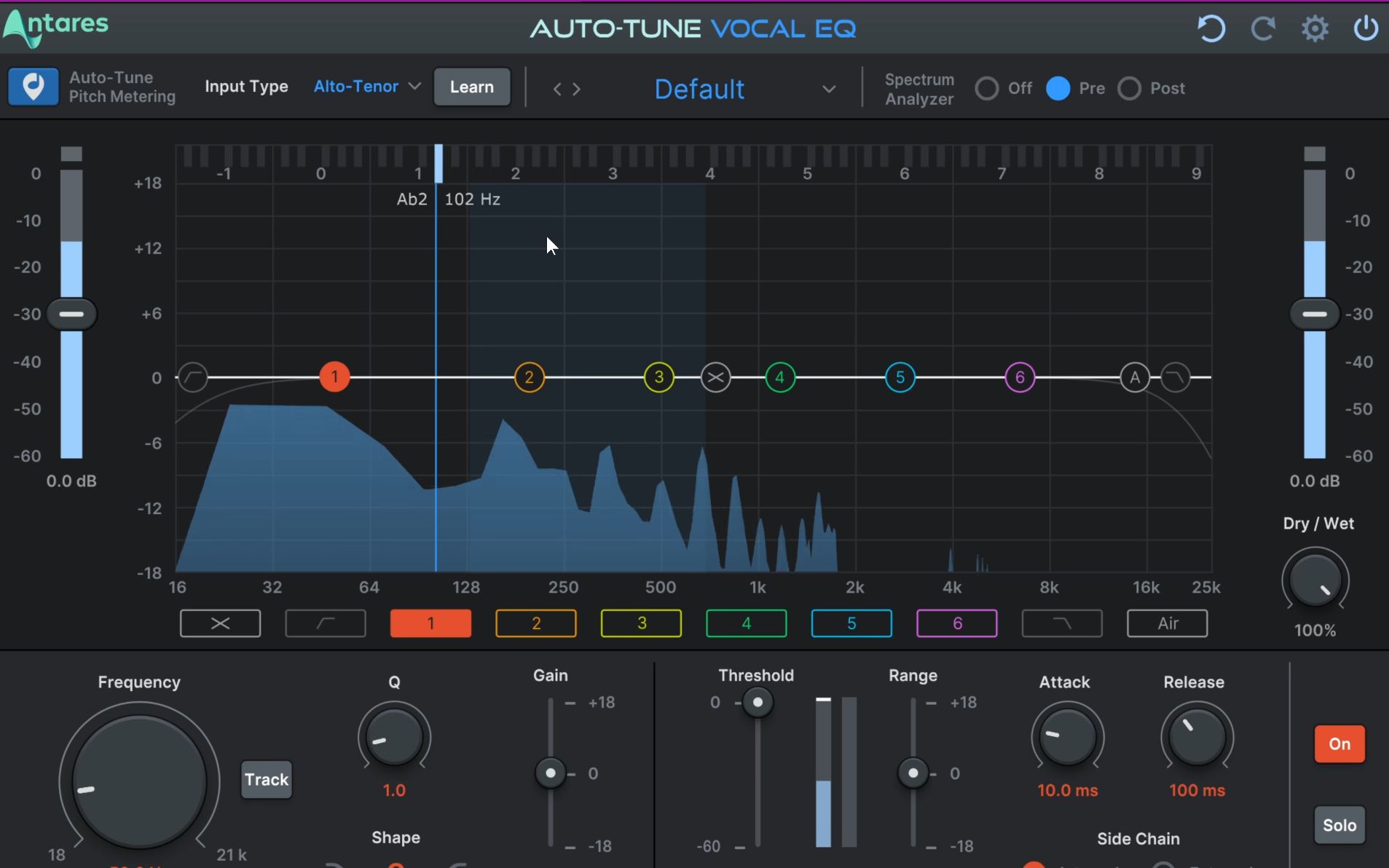The image size is (1389, 868).
Task: Go to next preset arrow
Action: coord(577,89)
